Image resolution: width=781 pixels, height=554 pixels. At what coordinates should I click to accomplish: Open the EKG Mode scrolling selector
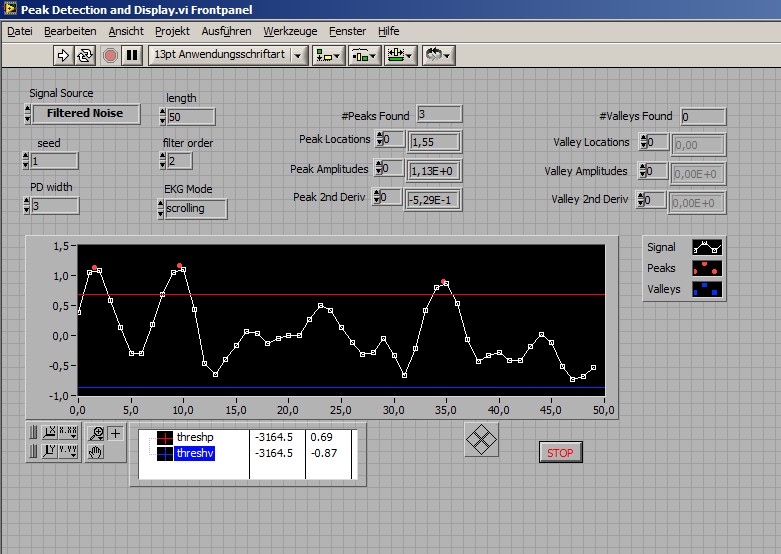coord(195,209)
